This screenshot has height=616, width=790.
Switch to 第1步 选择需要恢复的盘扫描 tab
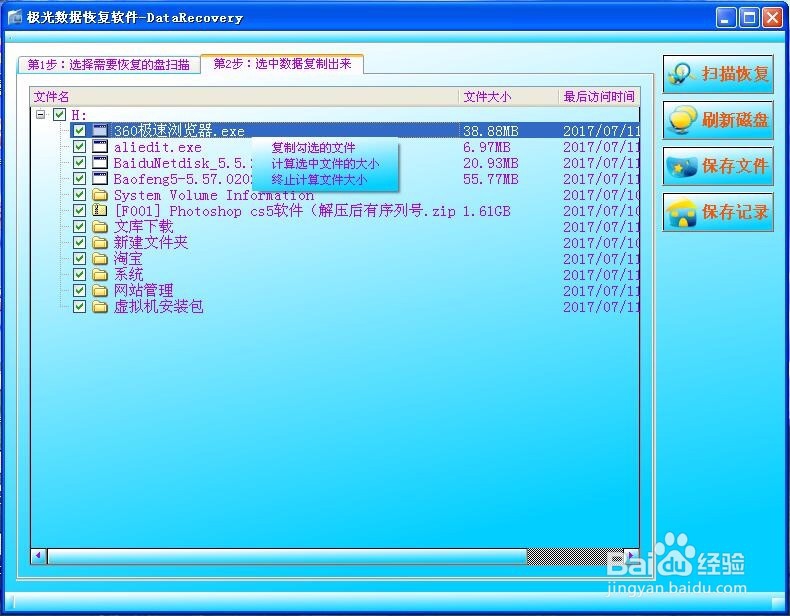click(x=109, y=64)
